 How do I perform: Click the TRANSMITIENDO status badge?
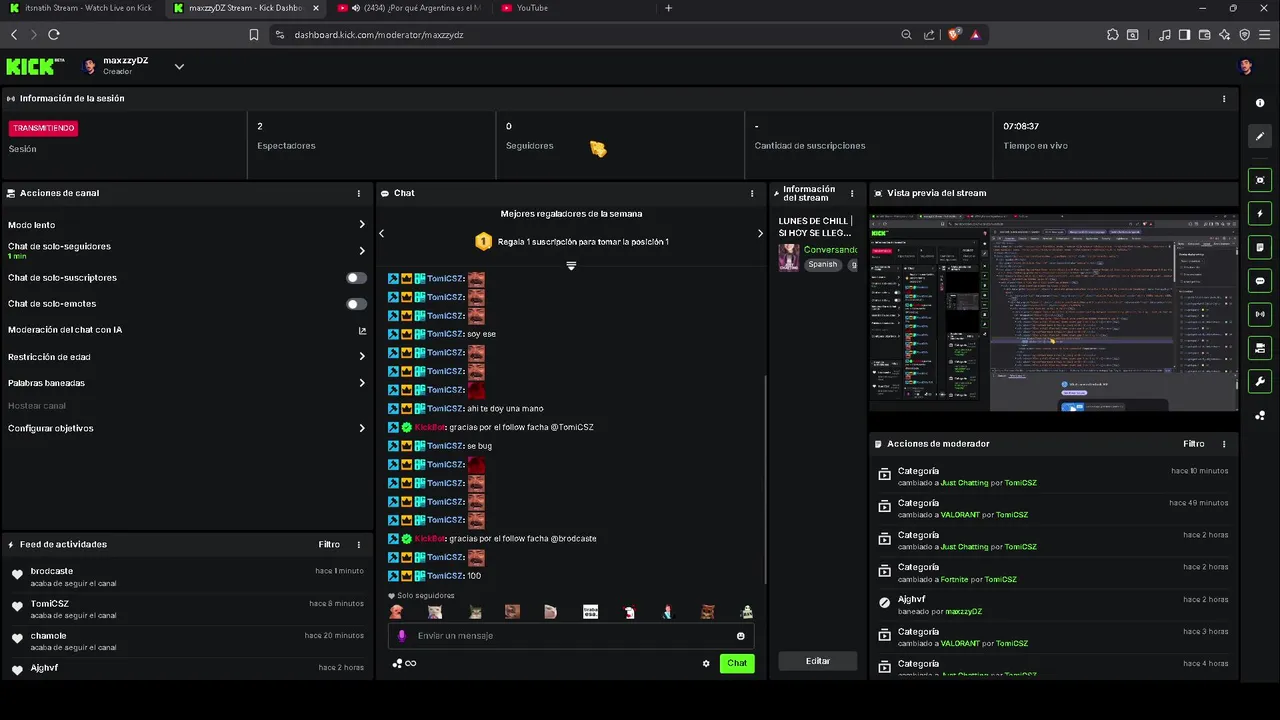coord(43,128)
